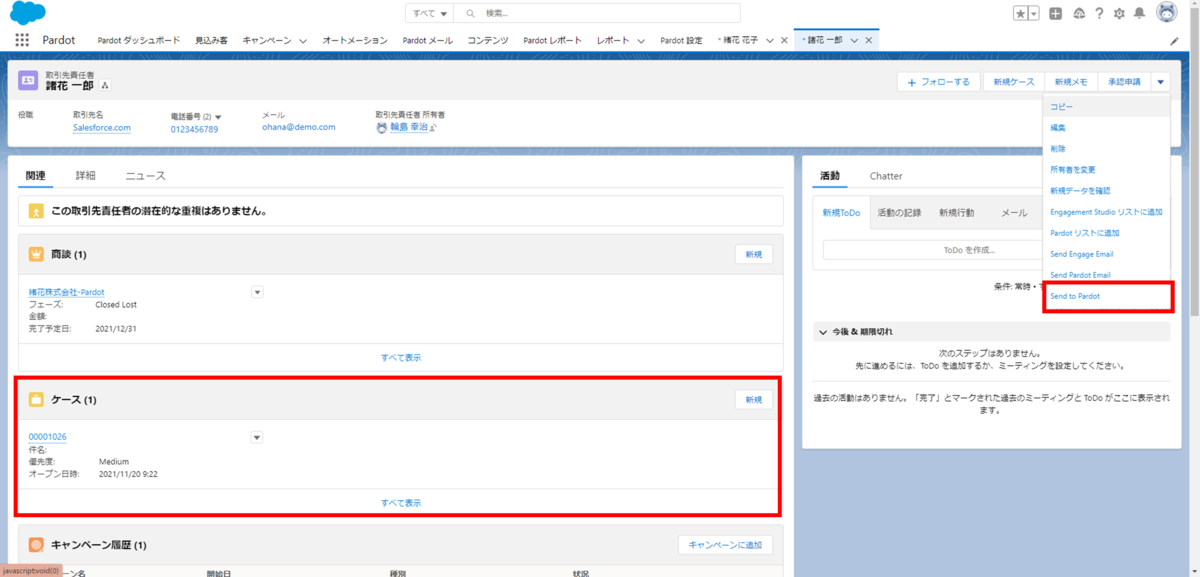Open the global actions plus icon

tap(1056, 13)
